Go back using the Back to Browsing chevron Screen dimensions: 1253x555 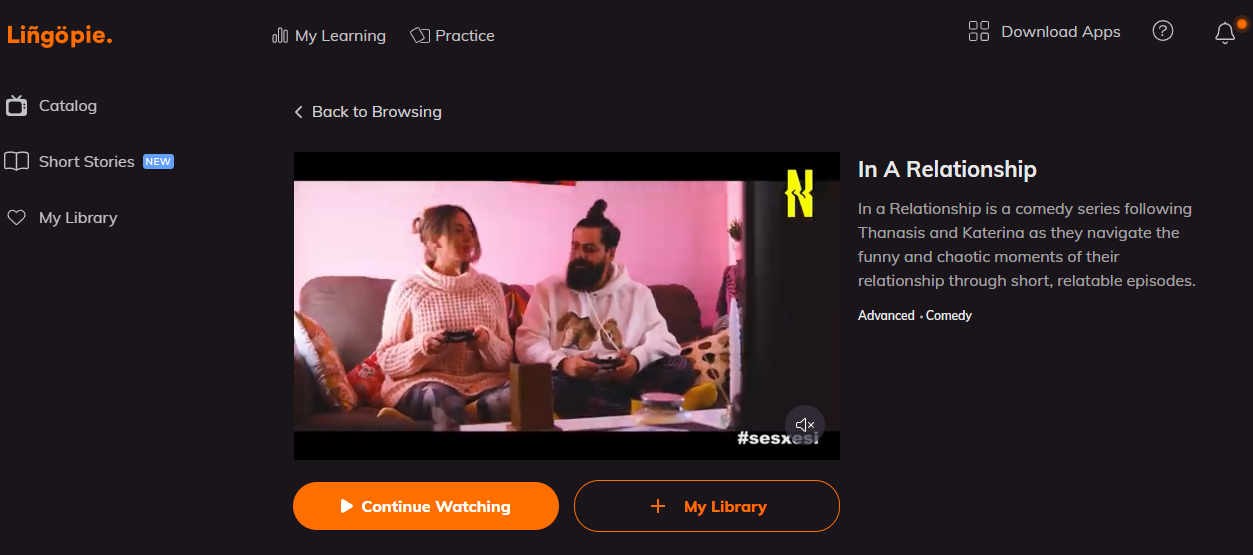click(x=298, y=112)
